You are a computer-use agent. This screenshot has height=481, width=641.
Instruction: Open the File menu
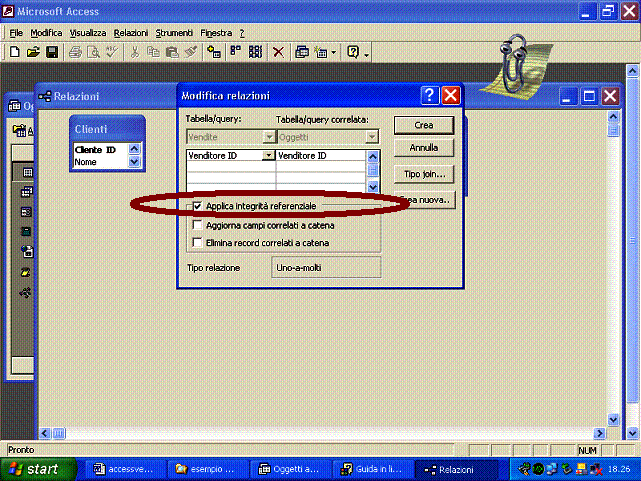point(16,33)
